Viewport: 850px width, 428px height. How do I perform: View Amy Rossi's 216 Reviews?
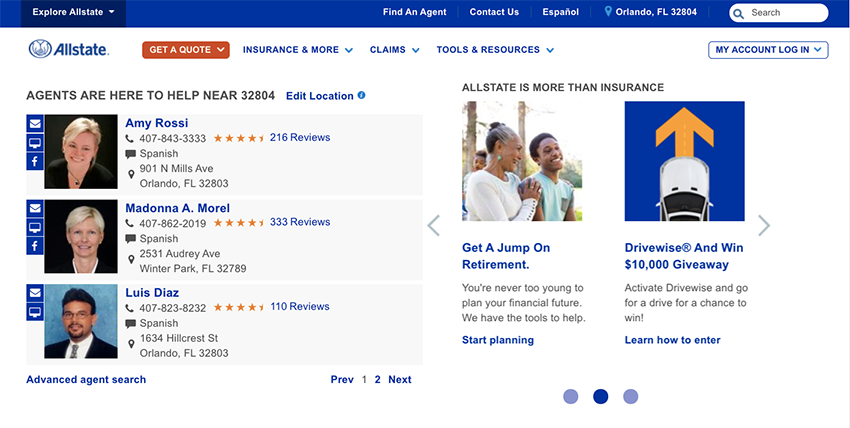[300, 138]
